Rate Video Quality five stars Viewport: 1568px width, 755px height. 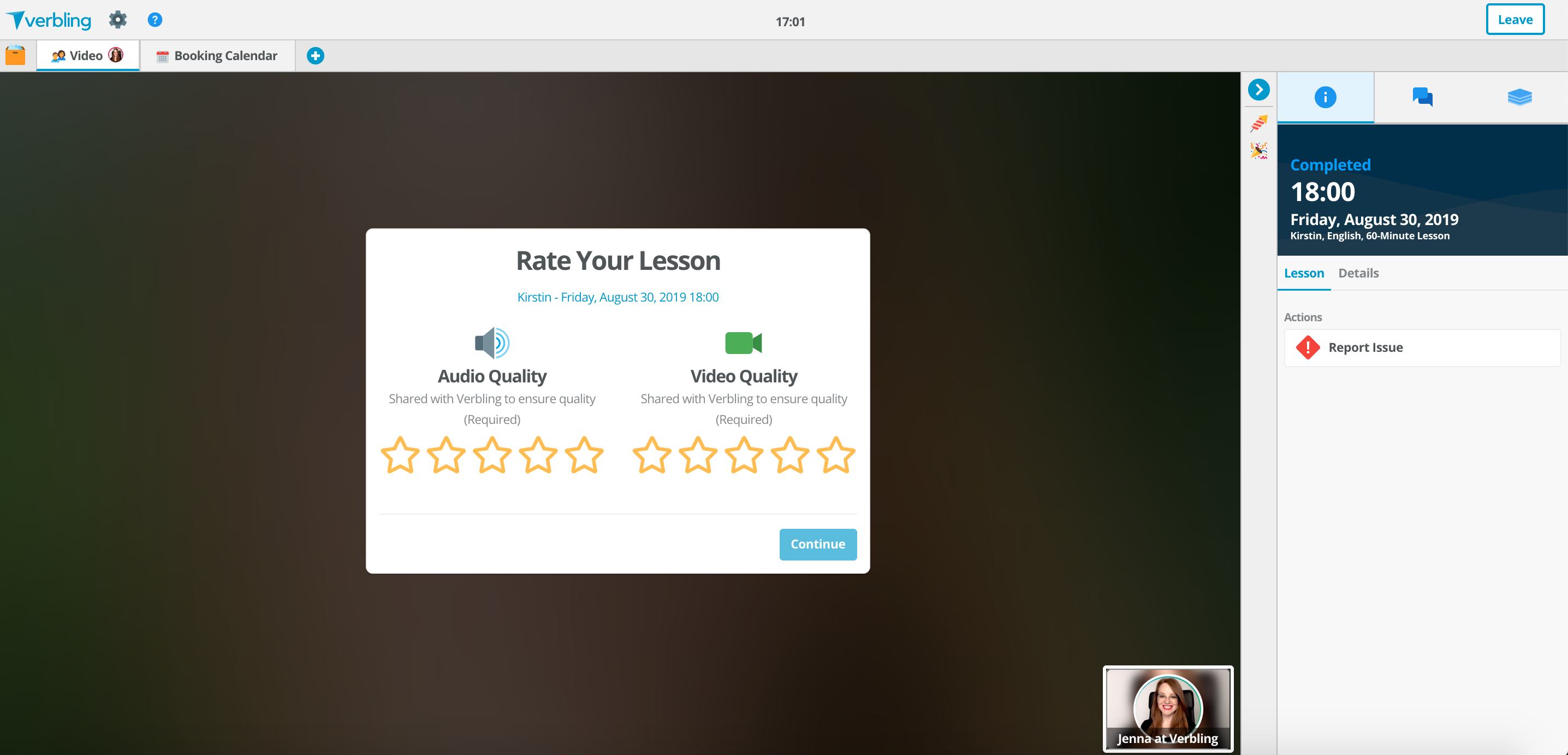pyautogui.click(x=836, y=456)
